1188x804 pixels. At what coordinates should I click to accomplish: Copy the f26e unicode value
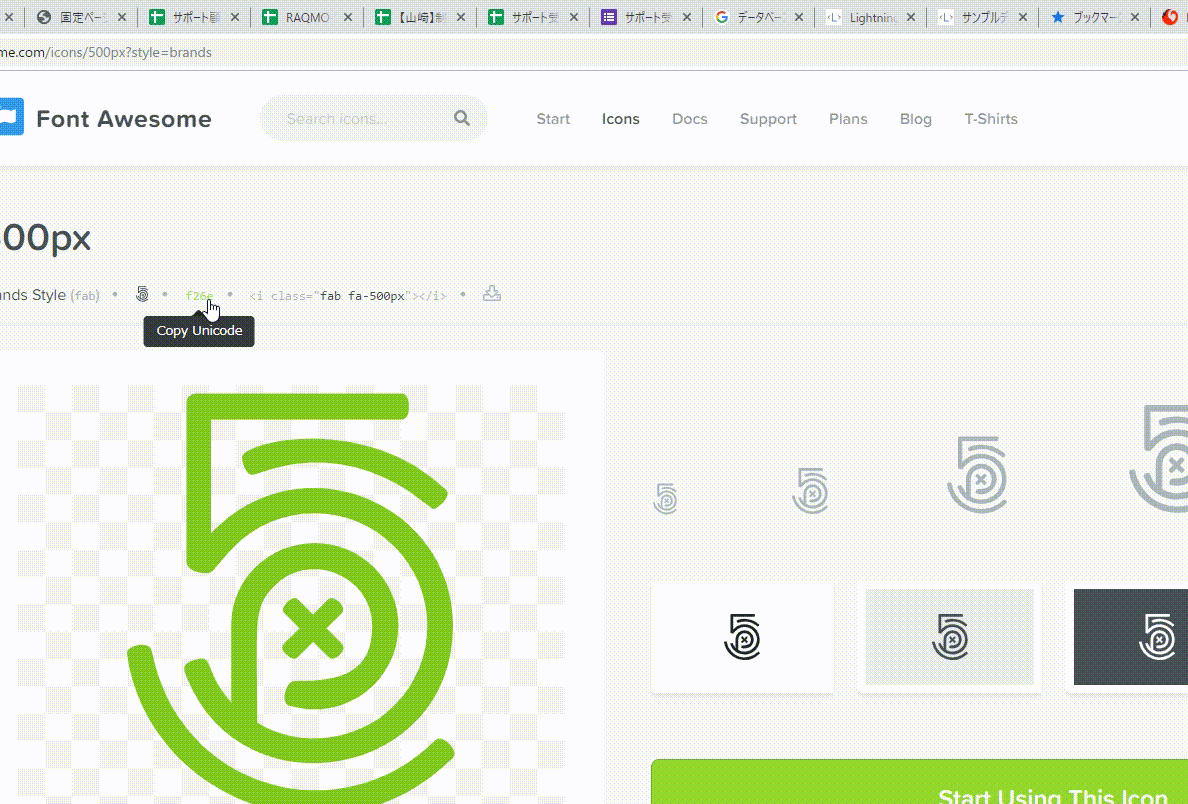[199, 296]
